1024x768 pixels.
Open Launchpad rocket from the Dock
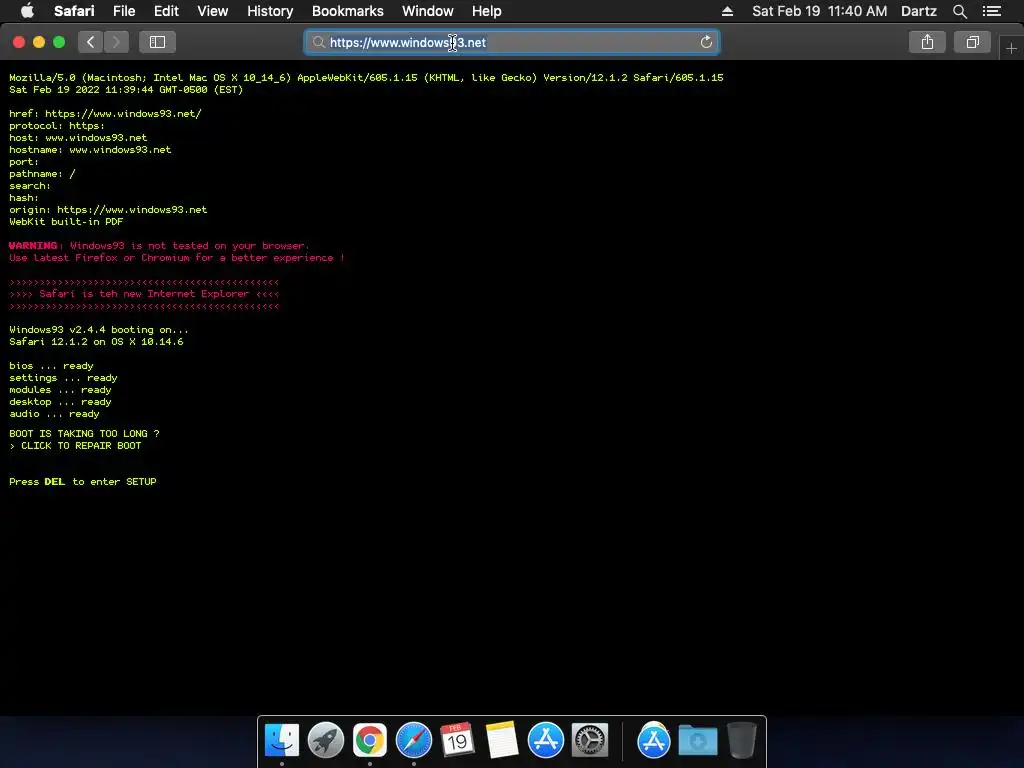326,740
